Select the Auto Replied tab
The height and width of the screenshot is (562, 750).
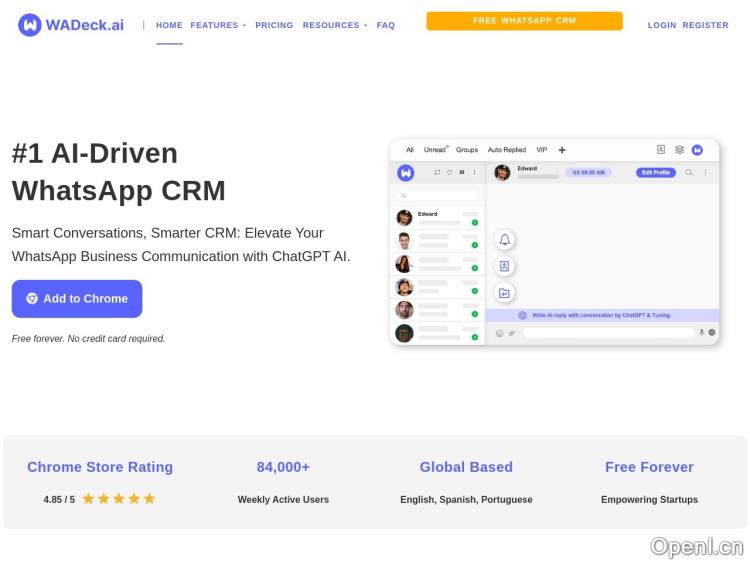[x=506, y=150]
